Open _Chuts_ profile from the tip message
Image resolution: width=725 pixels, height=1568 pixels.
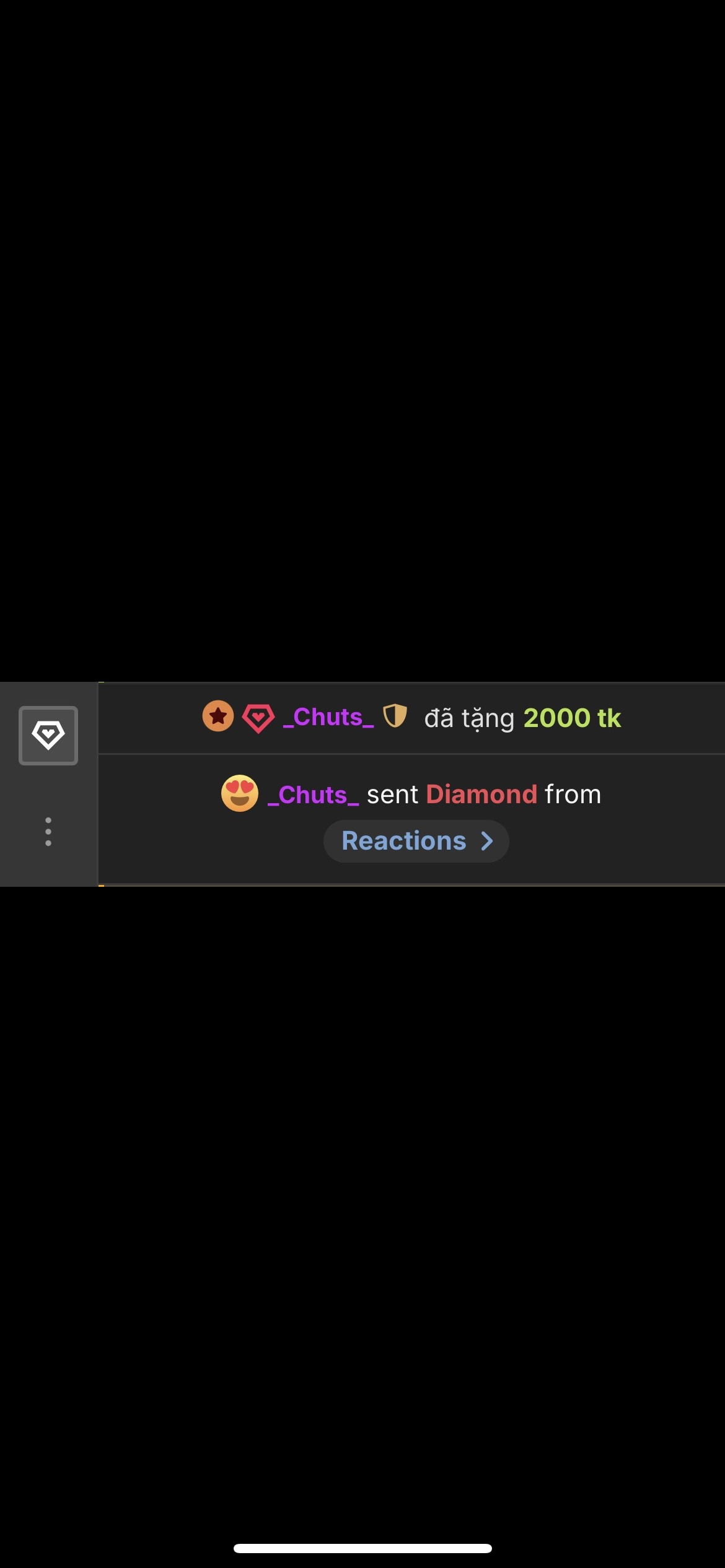328,717
